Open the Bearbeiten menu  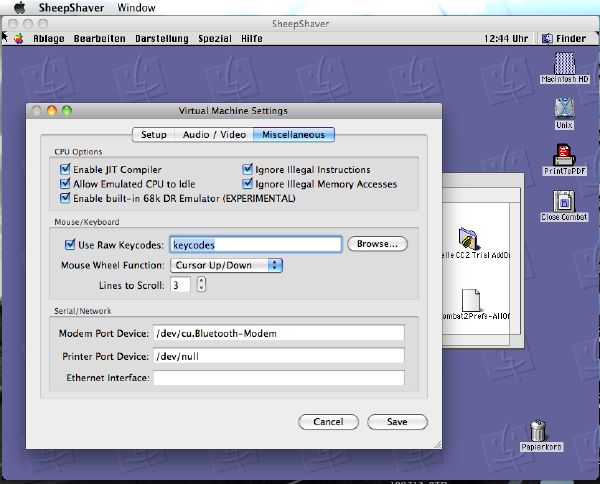99,39
